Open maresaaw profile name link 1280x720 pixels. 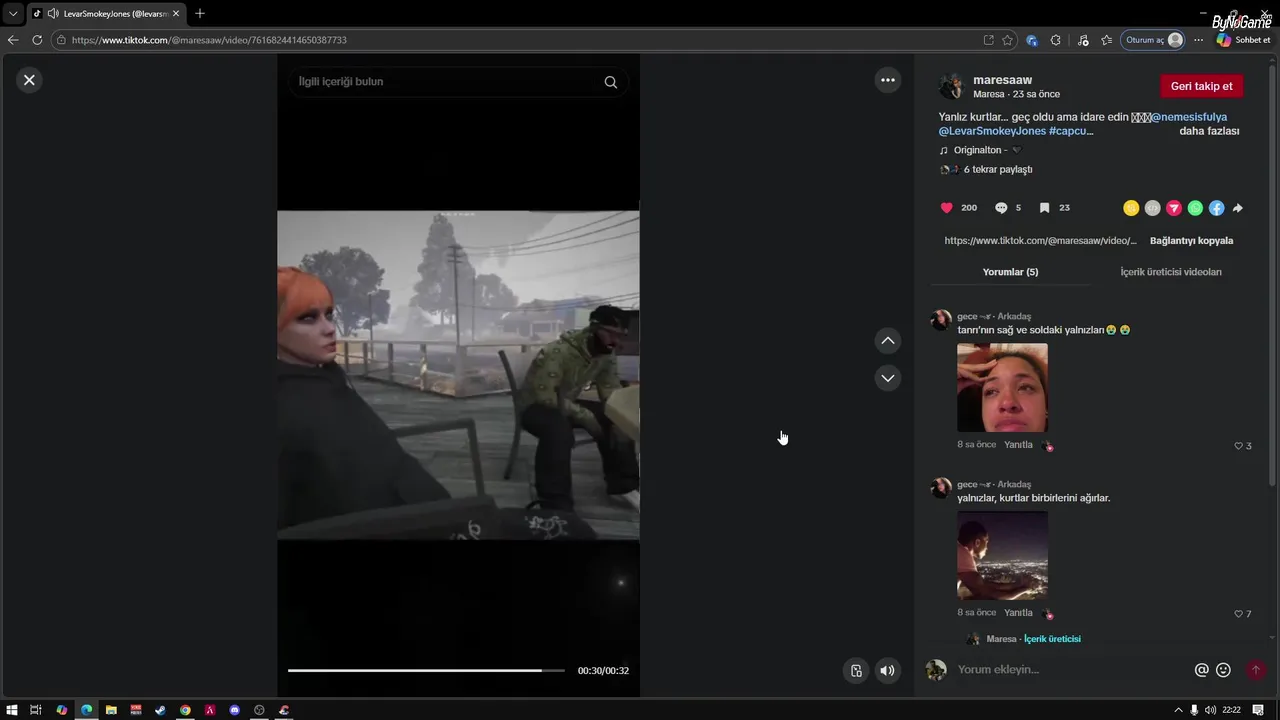(1002, 80)
